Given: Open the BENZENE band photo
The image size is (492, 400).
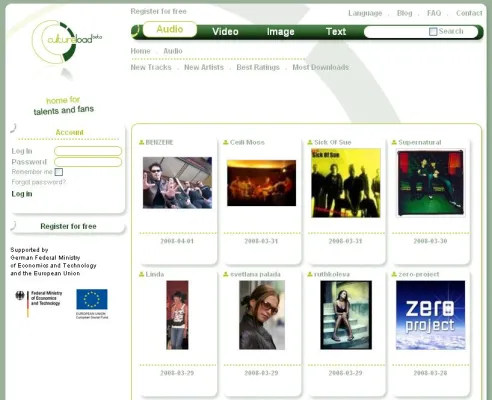Looking at the screenshot, I should (x=177, y=183).
